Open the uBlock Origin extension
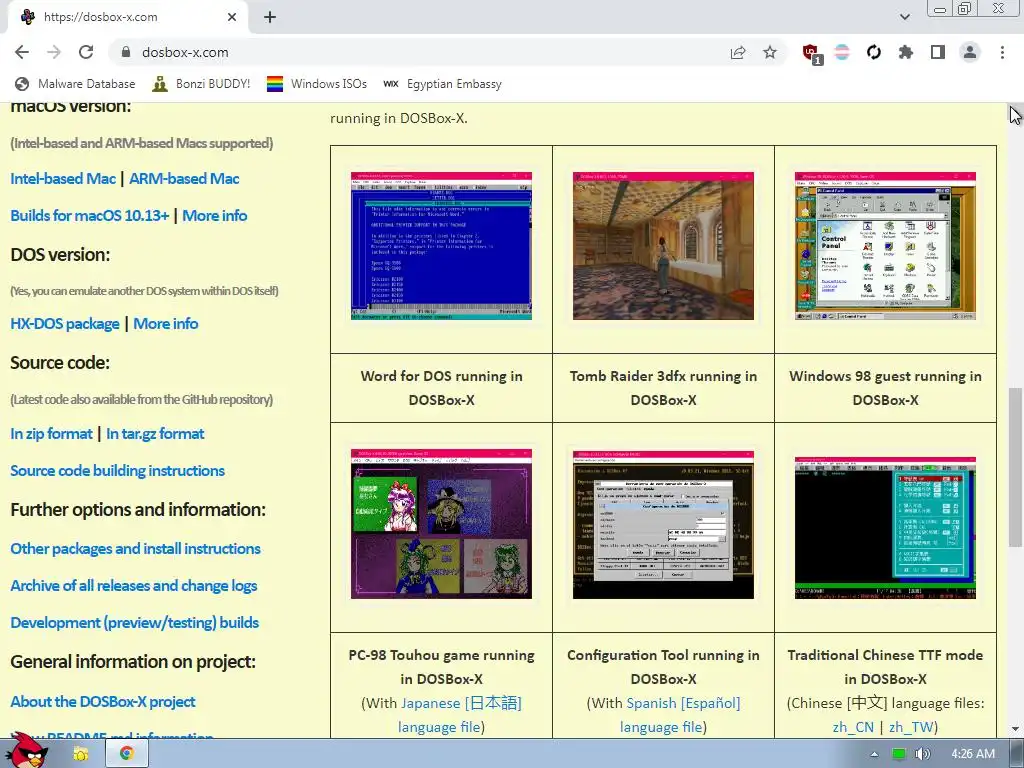The image size is (1024, 768). pyautogui.click(x=811, y=53)
